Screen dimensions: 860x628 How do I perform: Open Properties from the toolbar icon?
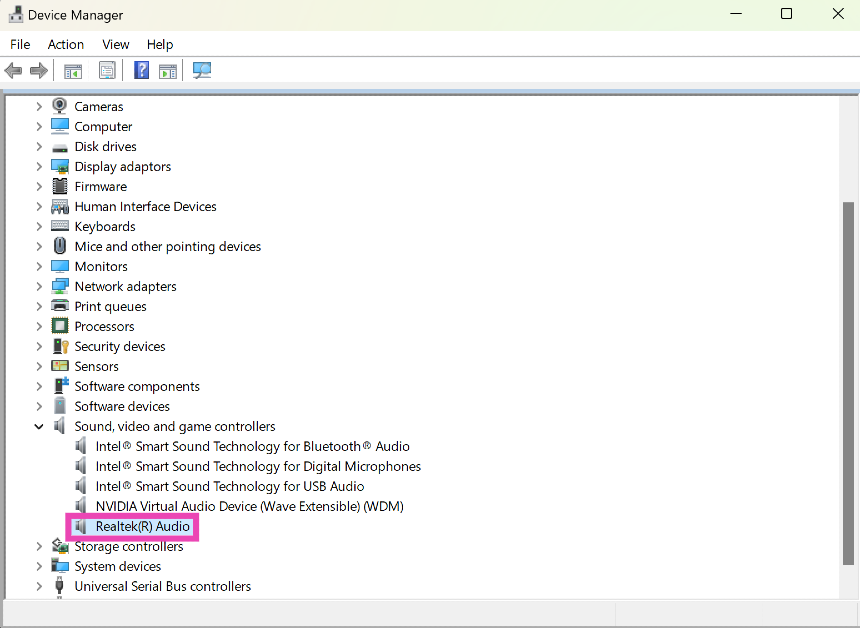107,71
